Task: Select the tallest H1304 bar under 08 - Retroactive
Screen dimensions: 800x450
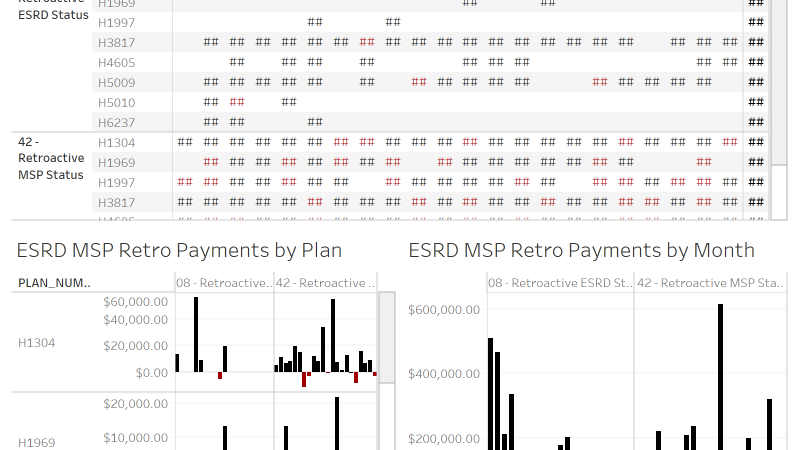Action: [x=196, y=335]
